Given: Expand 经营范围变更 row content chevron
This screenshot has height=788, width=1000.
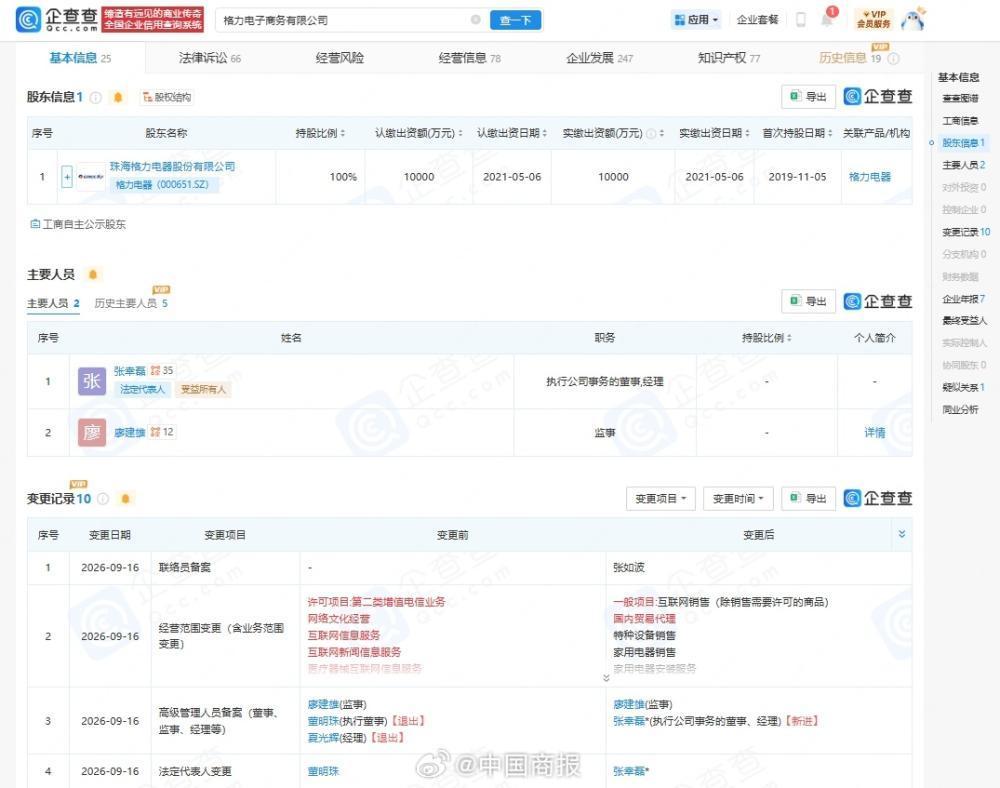Looking at the screenshot, I should pos(606,678).
